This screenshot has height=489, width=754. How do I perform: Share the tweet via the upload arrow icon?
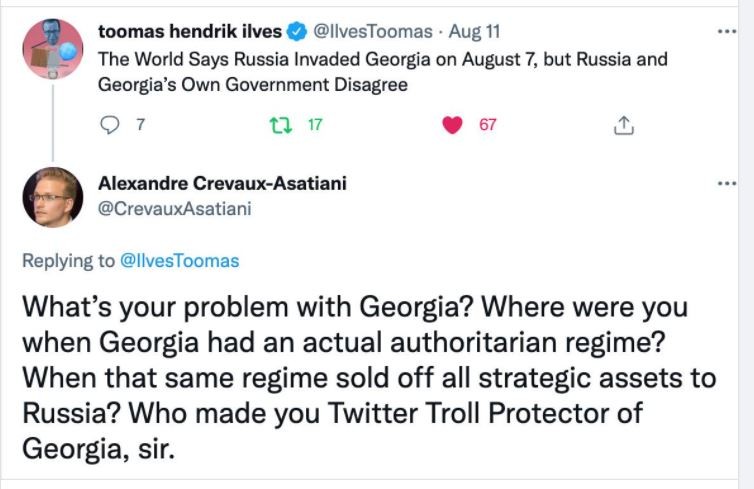[x=623, y=125]
